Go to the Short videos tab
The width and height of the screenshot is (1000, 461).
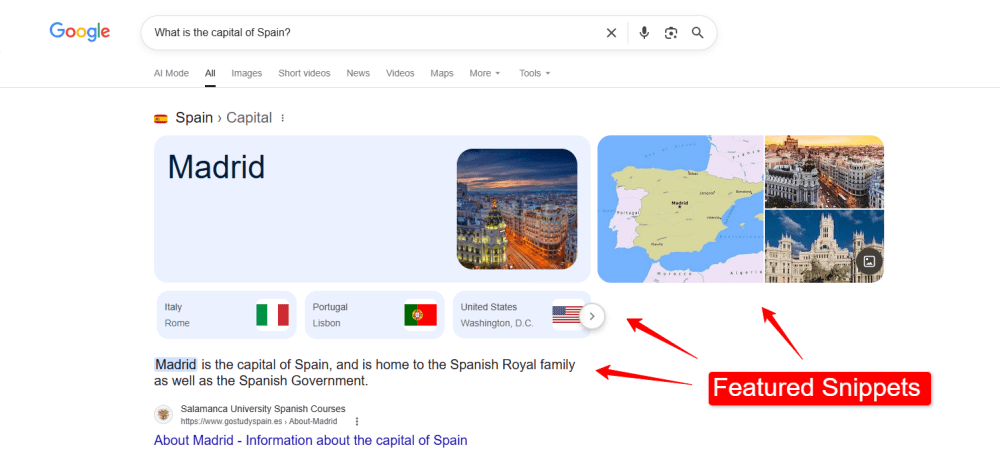304,73
